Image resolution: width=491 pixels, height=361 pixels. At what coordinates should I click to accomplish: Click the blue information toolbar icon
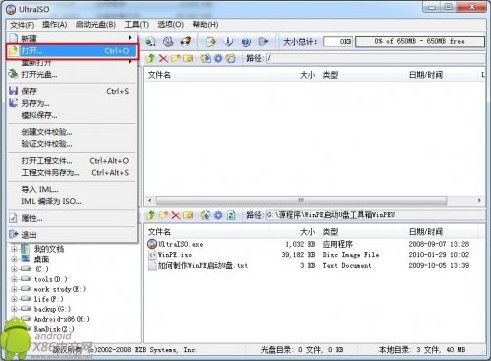[x=229, y=42]
